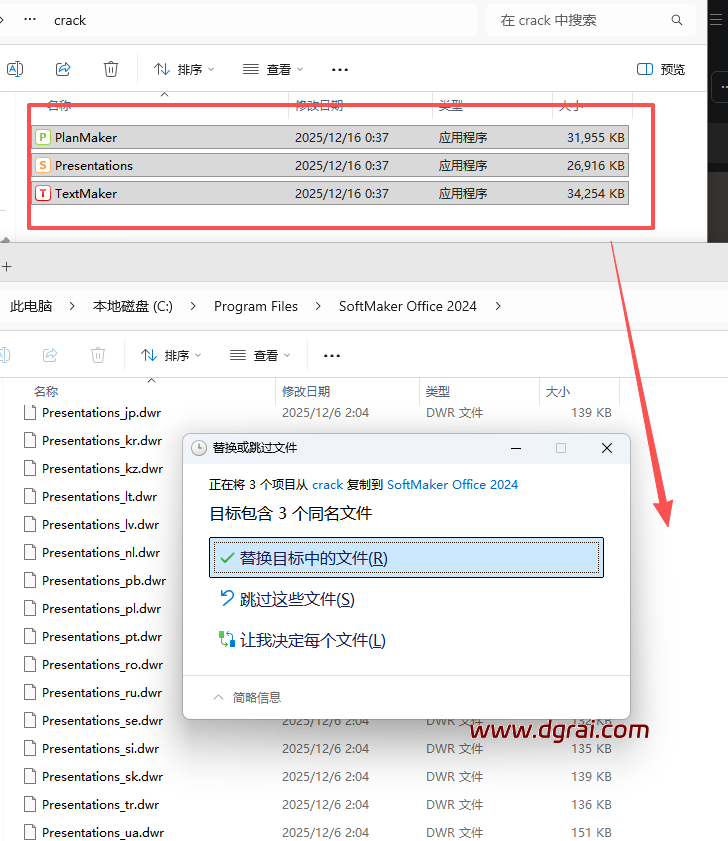728x841 pixels.
Task: Close the 替换或跳过文件 dialog
Action: click(x=607, y=448)
